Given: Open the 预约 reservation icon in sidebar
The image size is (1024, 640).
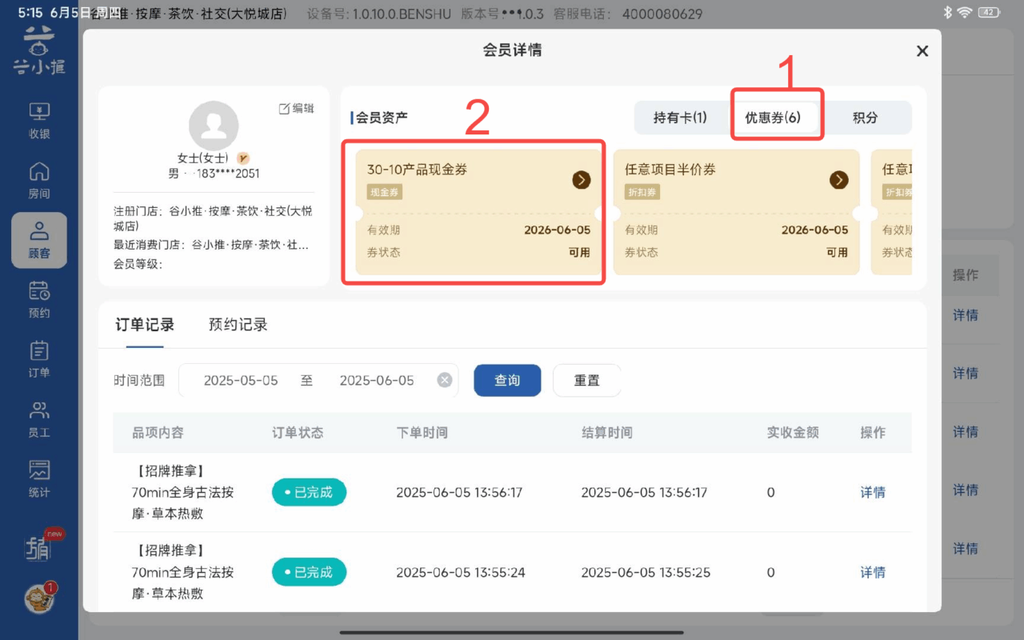Looking at the screenshot, I should (x=39, y=300).
